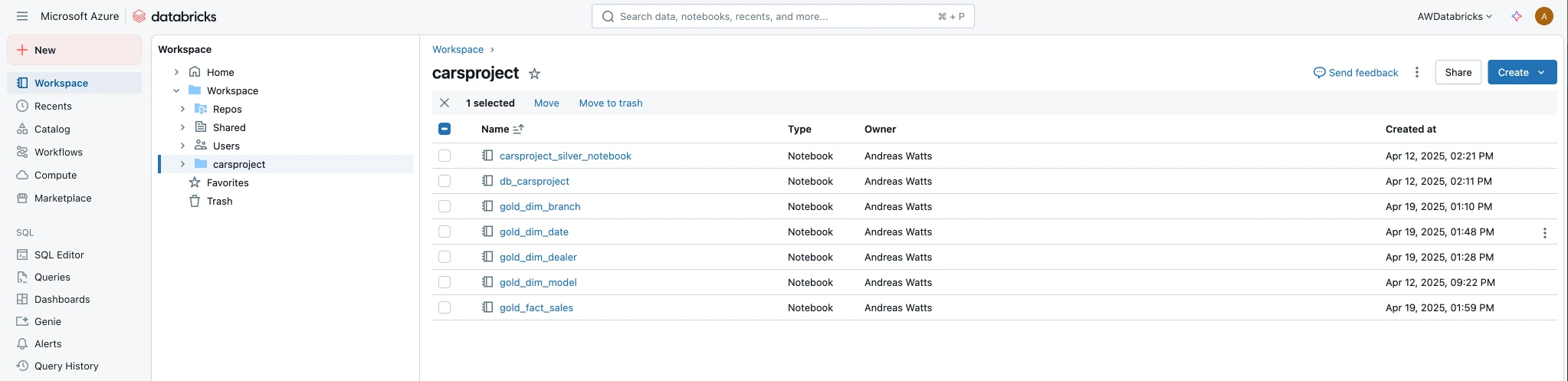Open Trash in the workspace tree
Screen dimensions: 1568x381
coord(219,201)
